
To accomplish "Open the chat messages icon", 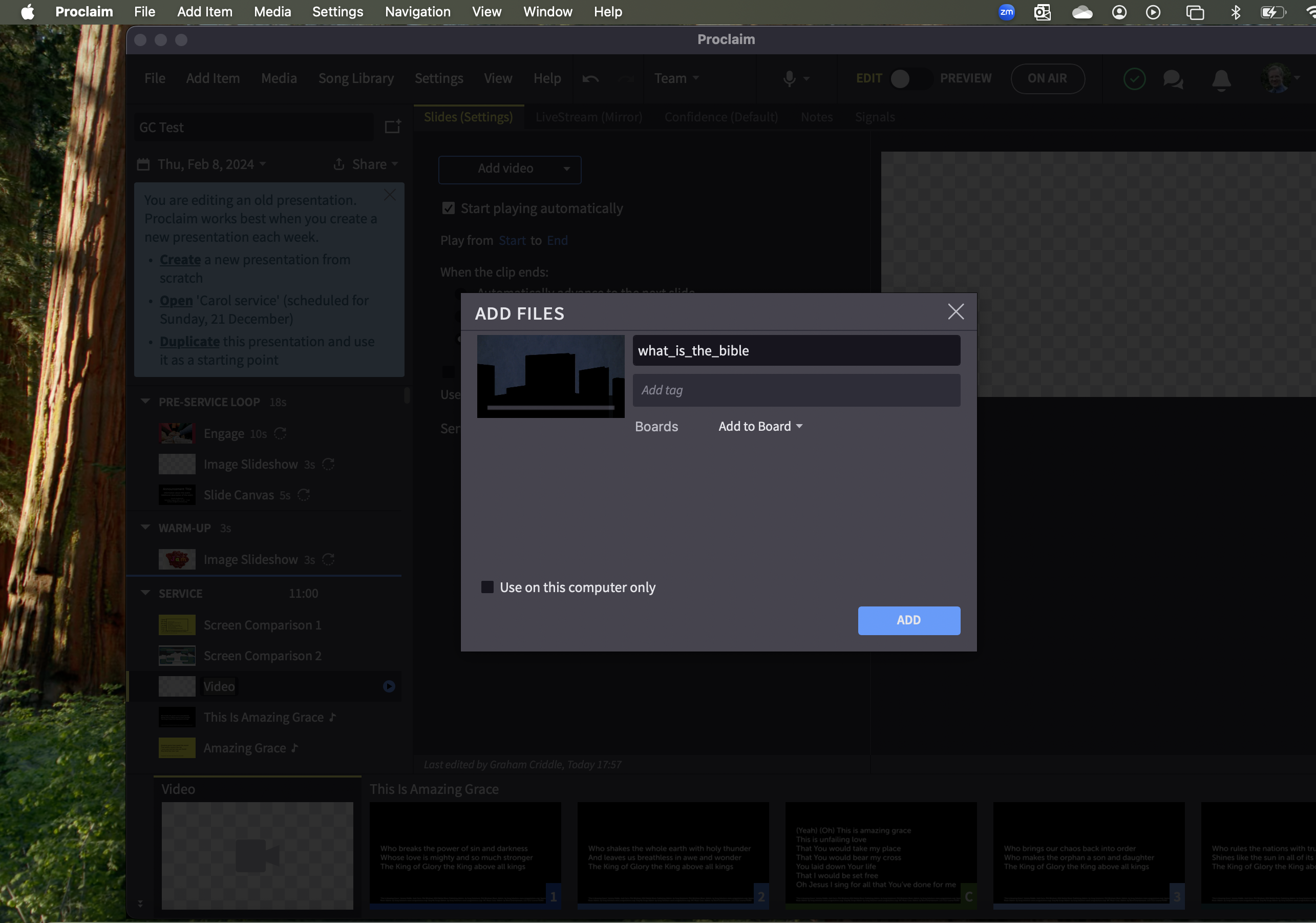I will (1173, 79).
